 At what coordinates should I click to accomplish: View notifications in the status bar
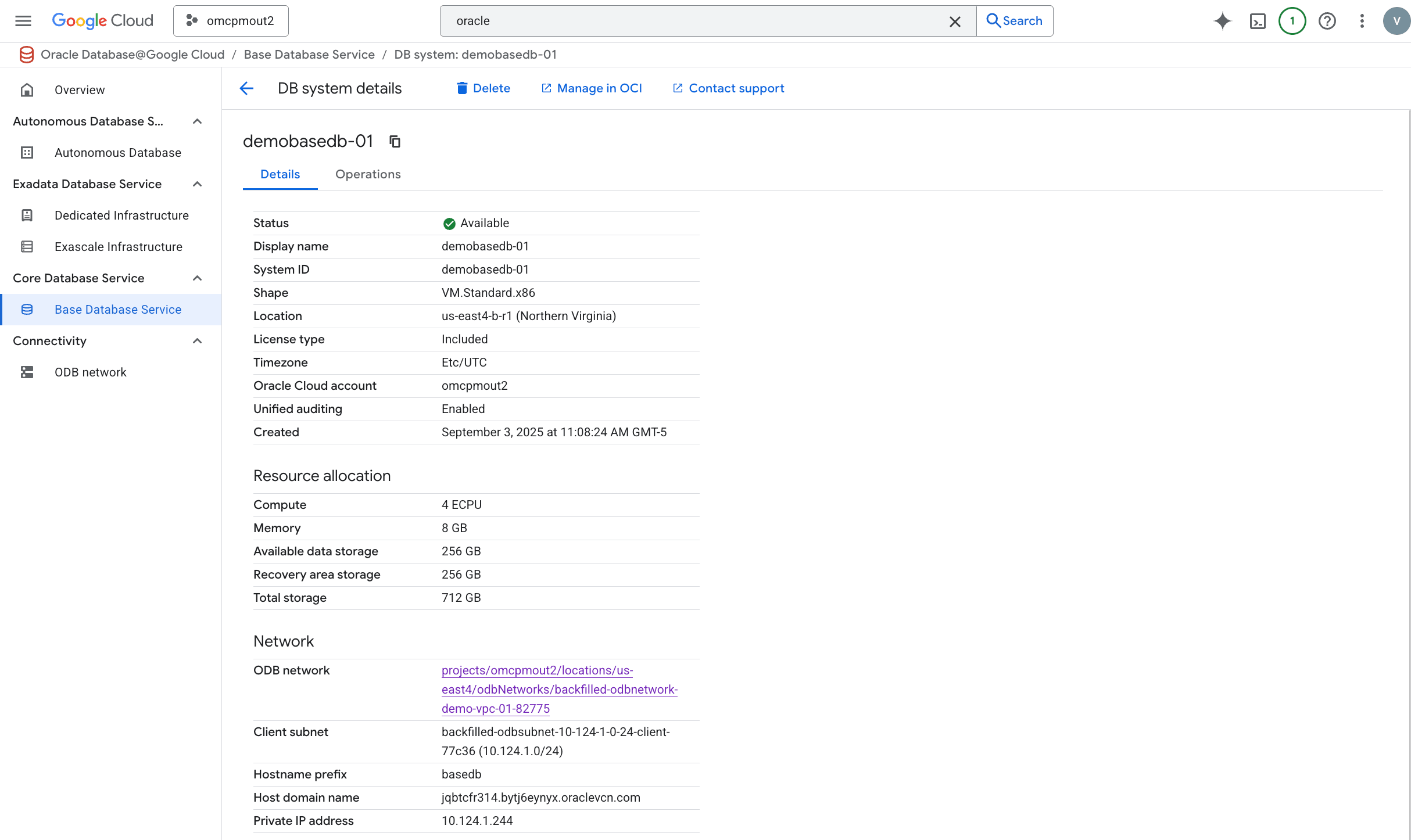(1292, 20)
